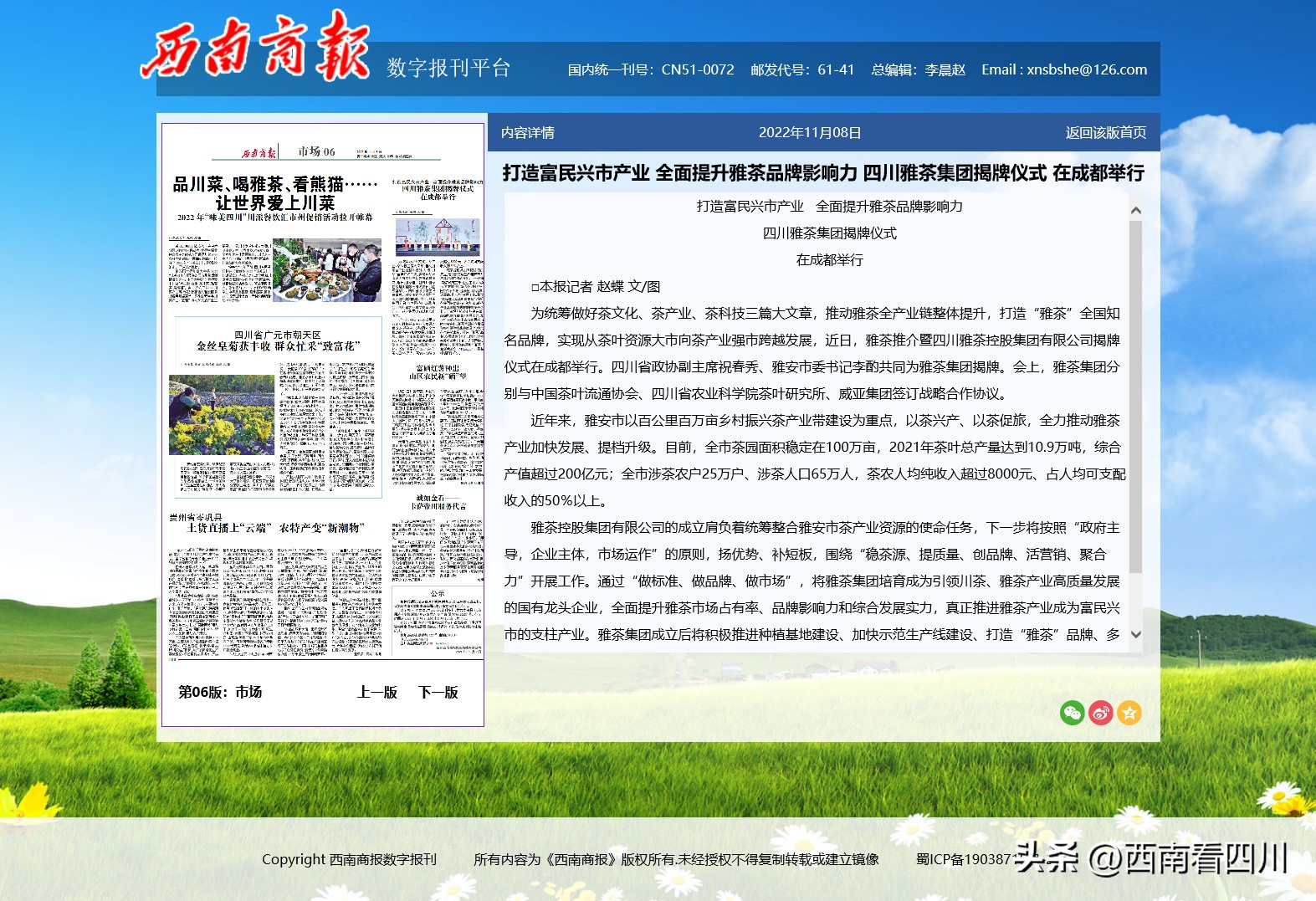
Task: Return to section home 返回该版首页
Action: (1106, 132)
